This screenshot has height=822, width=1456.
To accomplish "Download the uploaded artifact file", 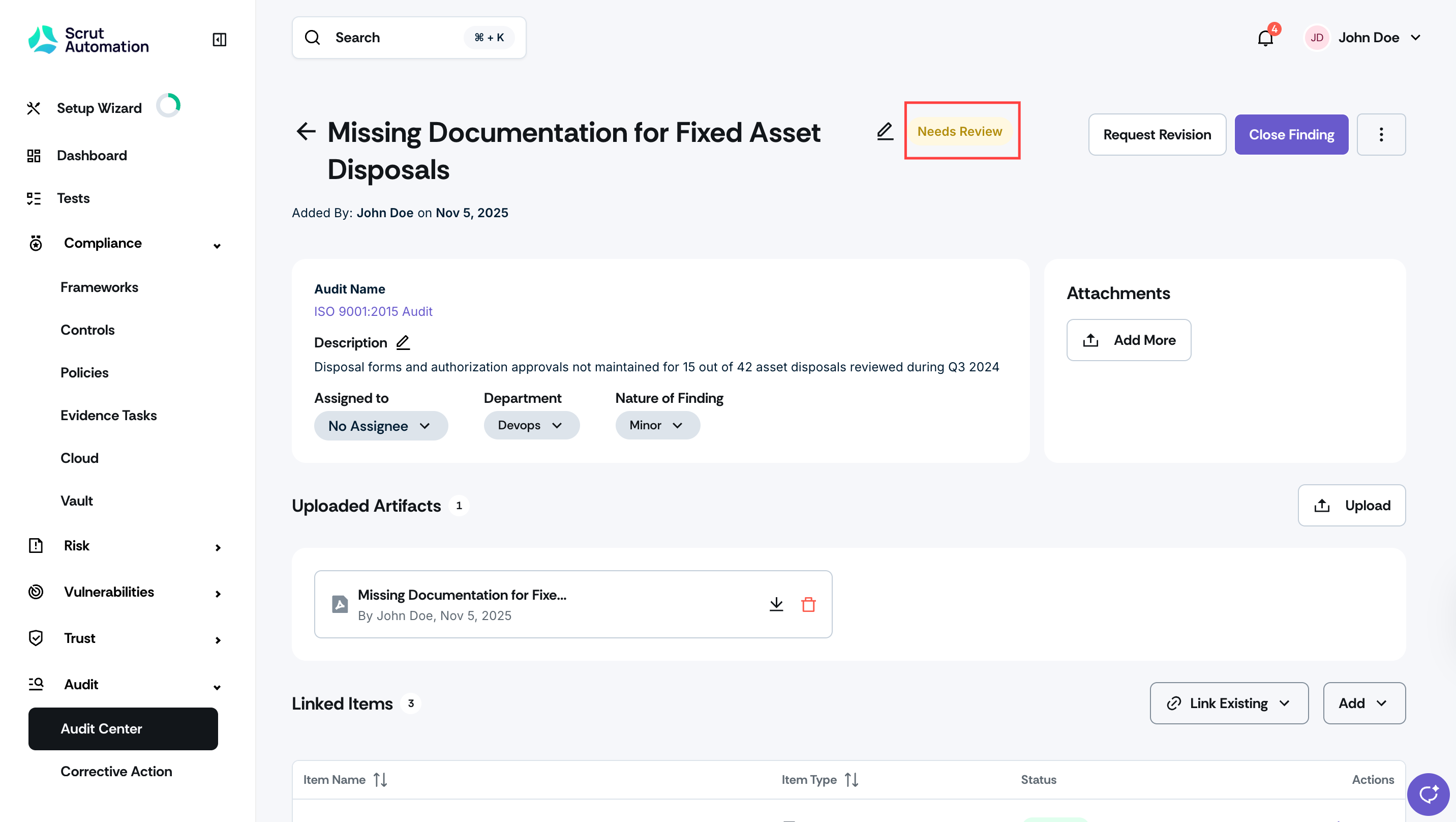I will pos(776,604).
